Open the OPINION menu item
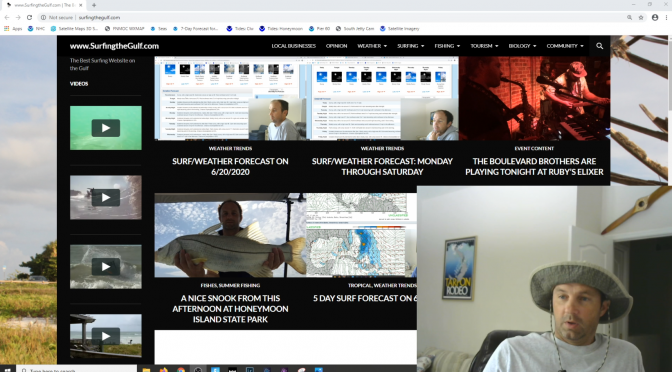672x372 pixels. (336, 46)
